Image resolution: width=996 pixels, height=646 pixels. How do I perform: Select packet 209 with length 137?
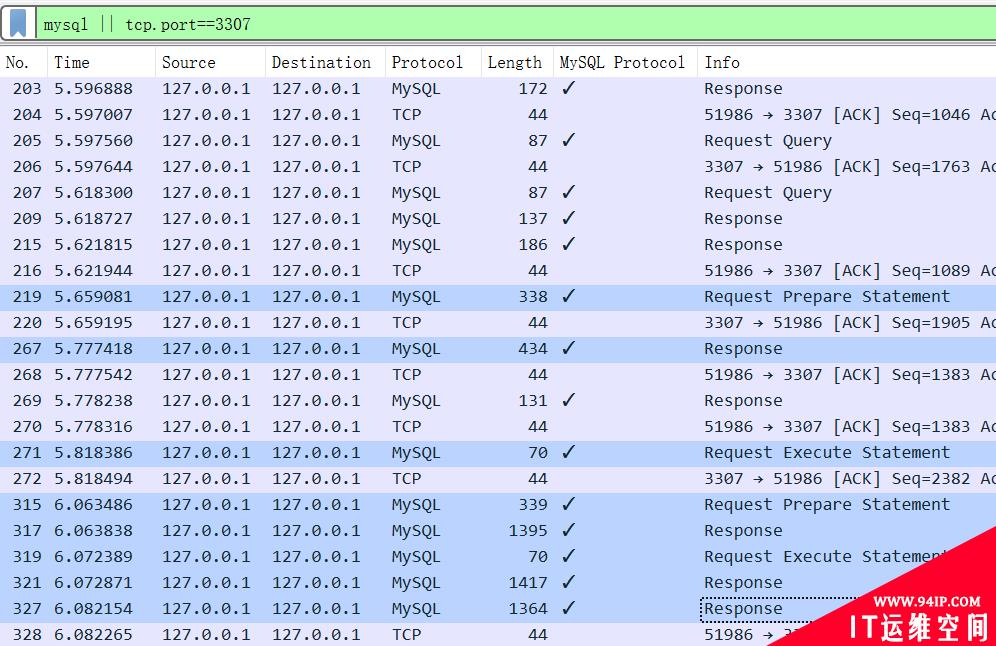(x=498, y=219)
